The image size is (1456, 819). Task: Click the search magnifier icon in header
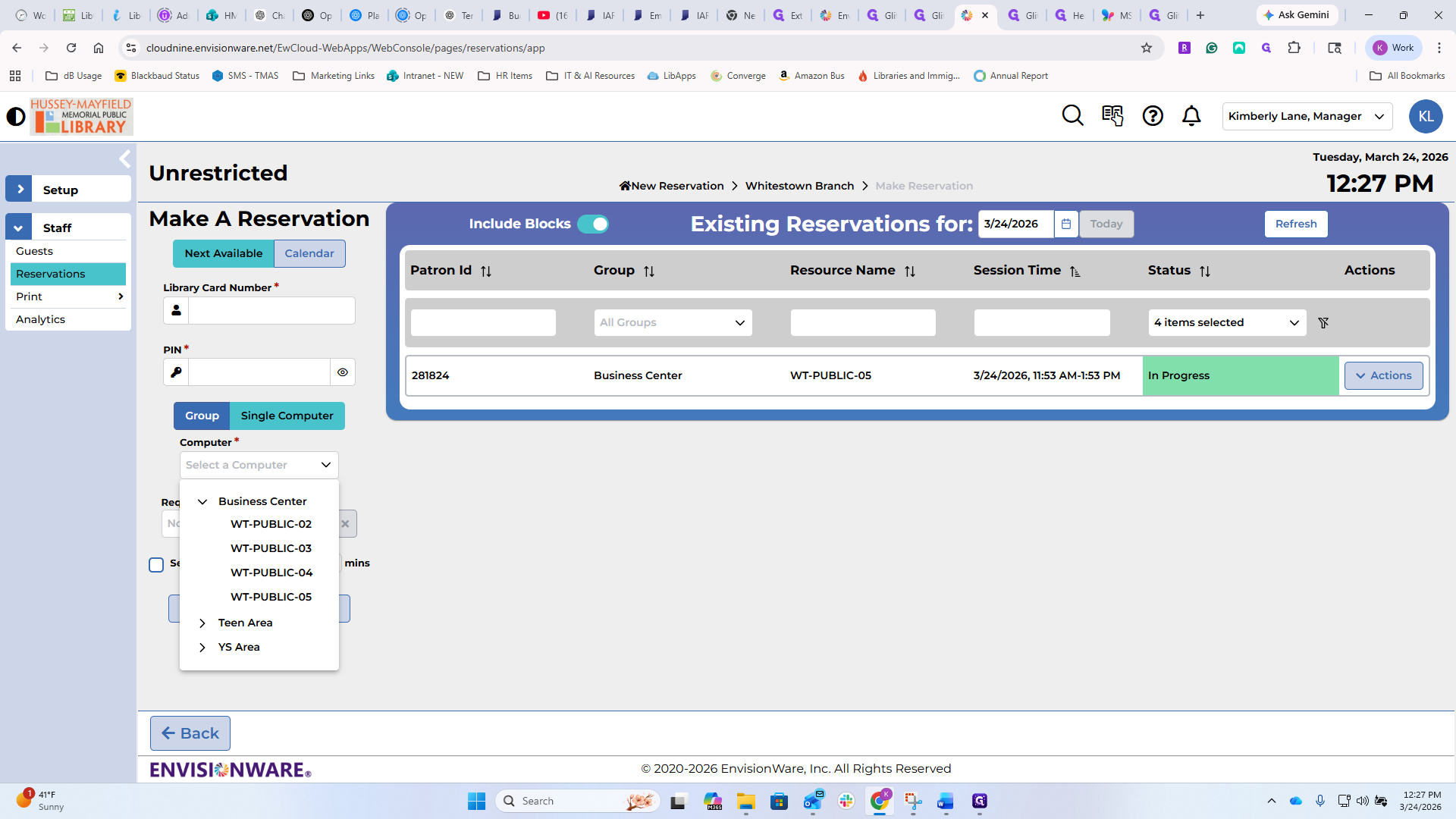coord(1072,115)
